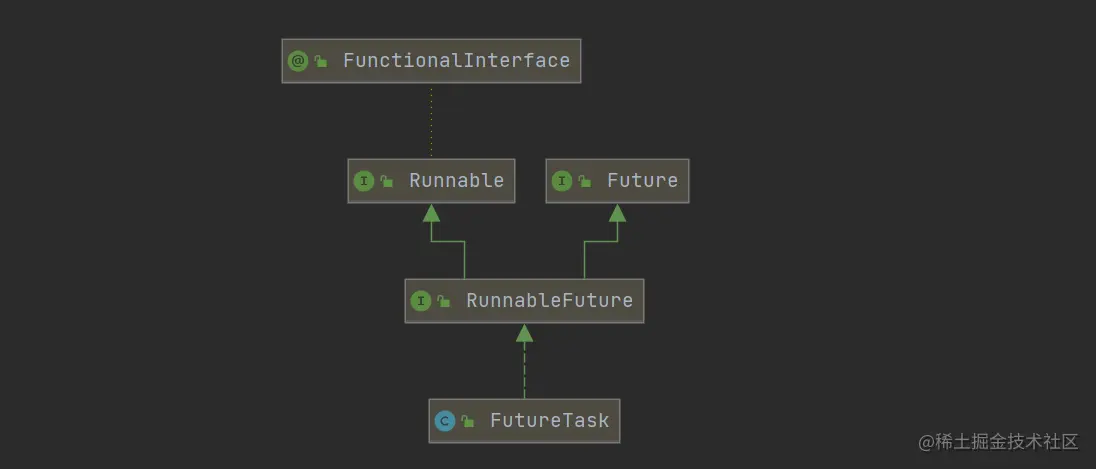
Task: Click the arrowhead pointing into Runnable
Action: [x=431, y=212]
